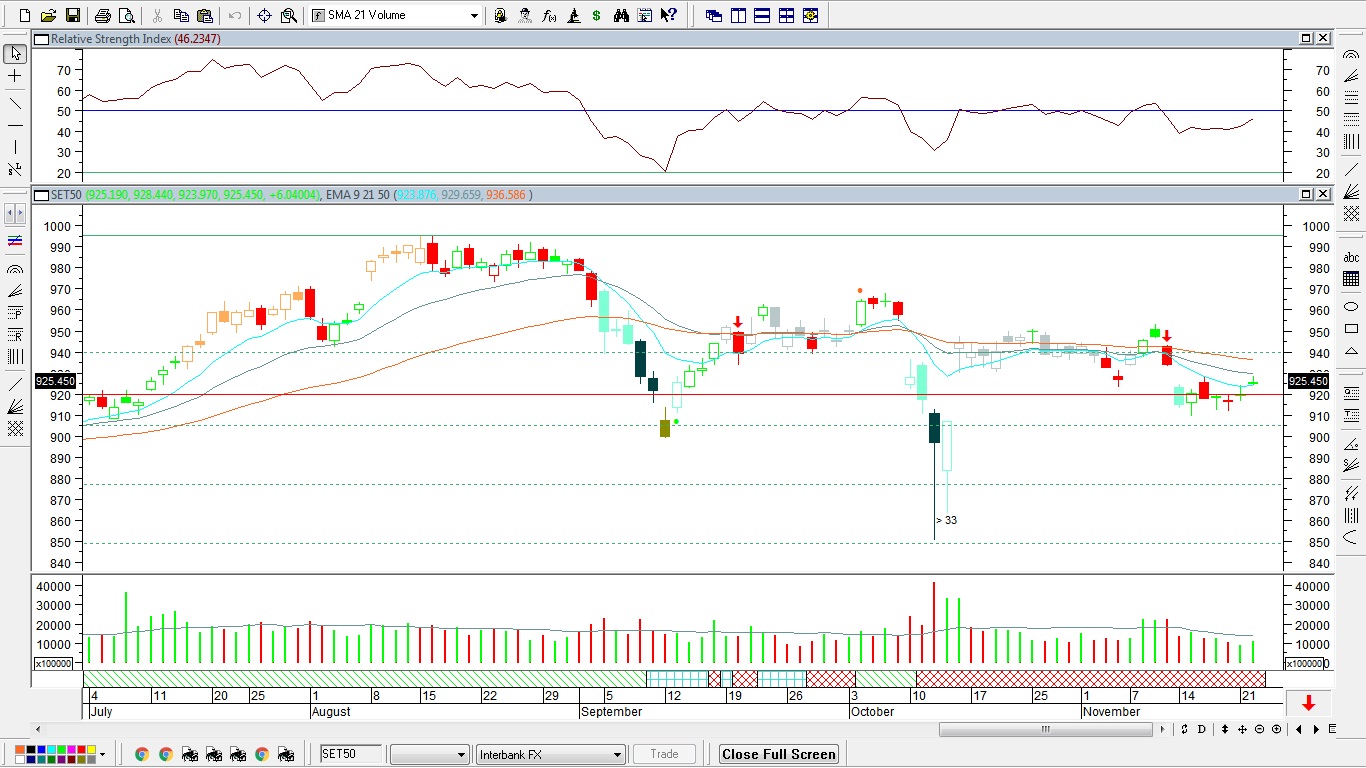1366x768 pixels.
Task: Select the Gann grid tool on left toolbar
Action: pos(15,428)
